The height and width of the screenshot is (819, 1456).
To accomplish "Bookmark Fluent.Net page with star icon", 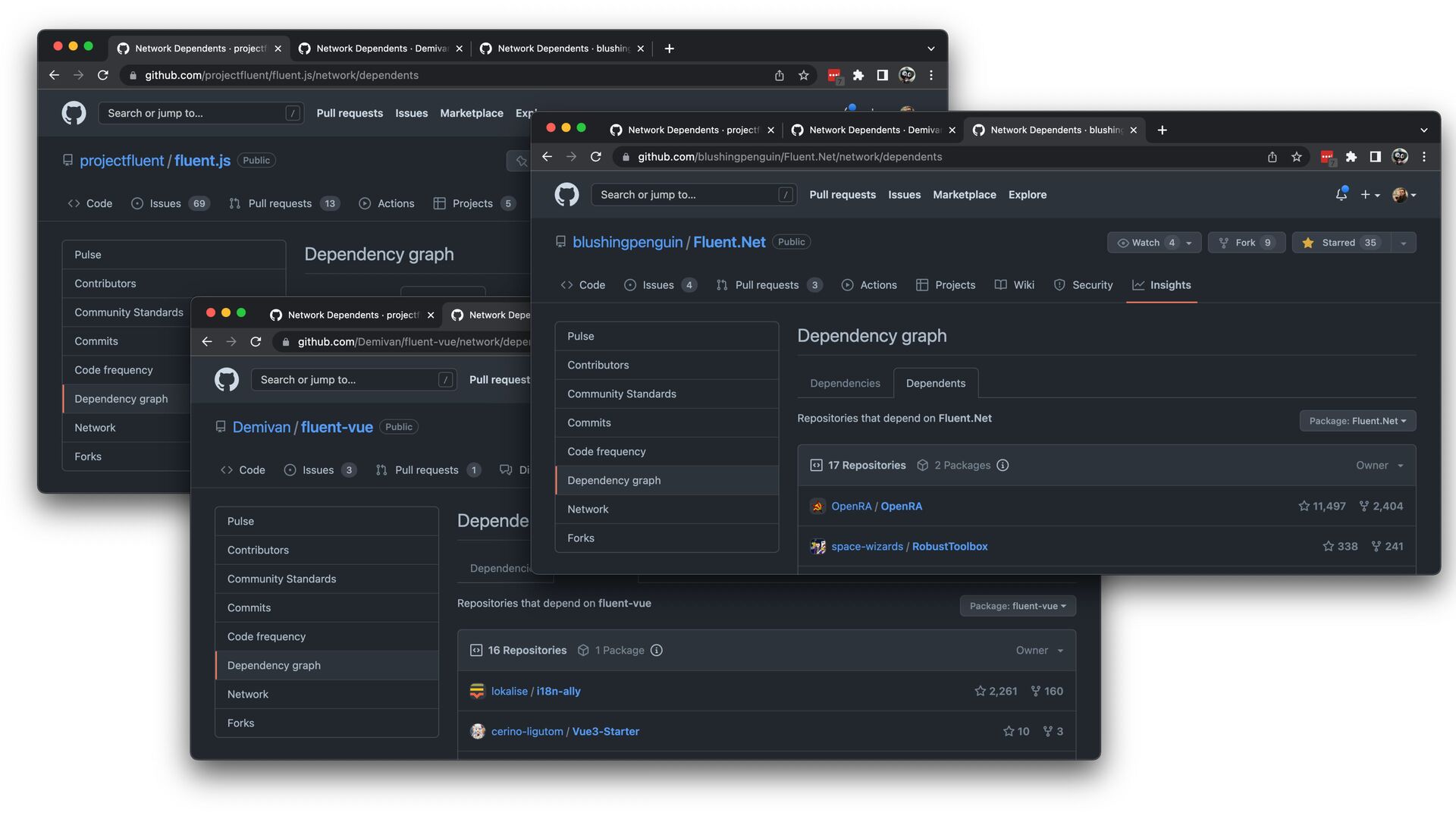I will pos(1297,157).
